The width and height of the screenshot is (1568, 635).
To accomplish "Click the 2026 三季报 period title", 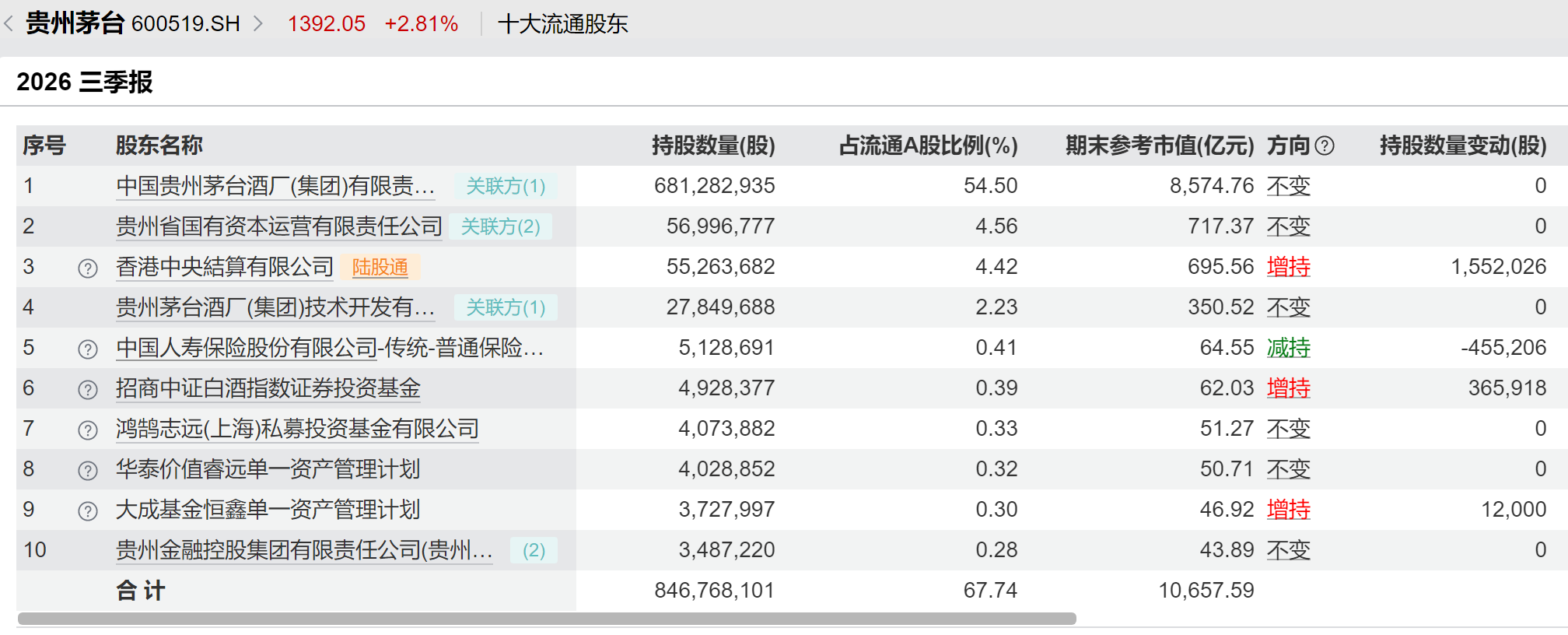I will pyautogui.click(x=85, y=82).
